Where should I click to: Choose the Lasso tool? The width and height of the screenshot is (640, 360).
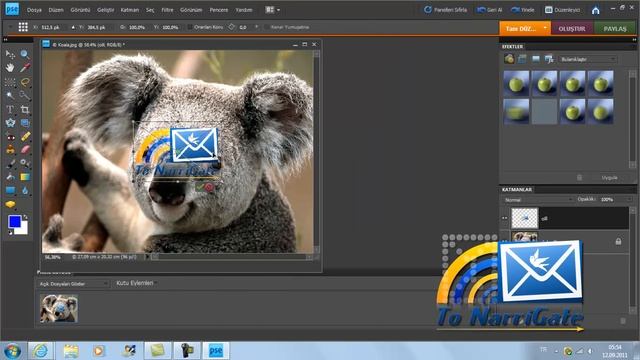(24, 82)
